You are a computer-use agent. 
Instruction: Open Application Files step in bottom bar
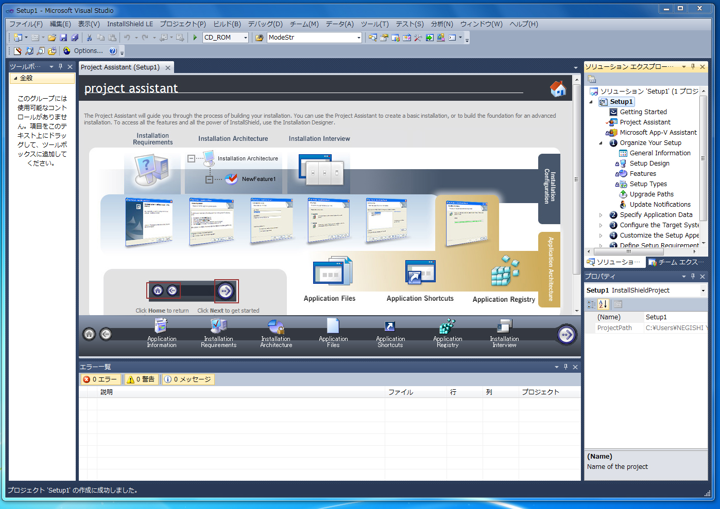pos(333,333)
